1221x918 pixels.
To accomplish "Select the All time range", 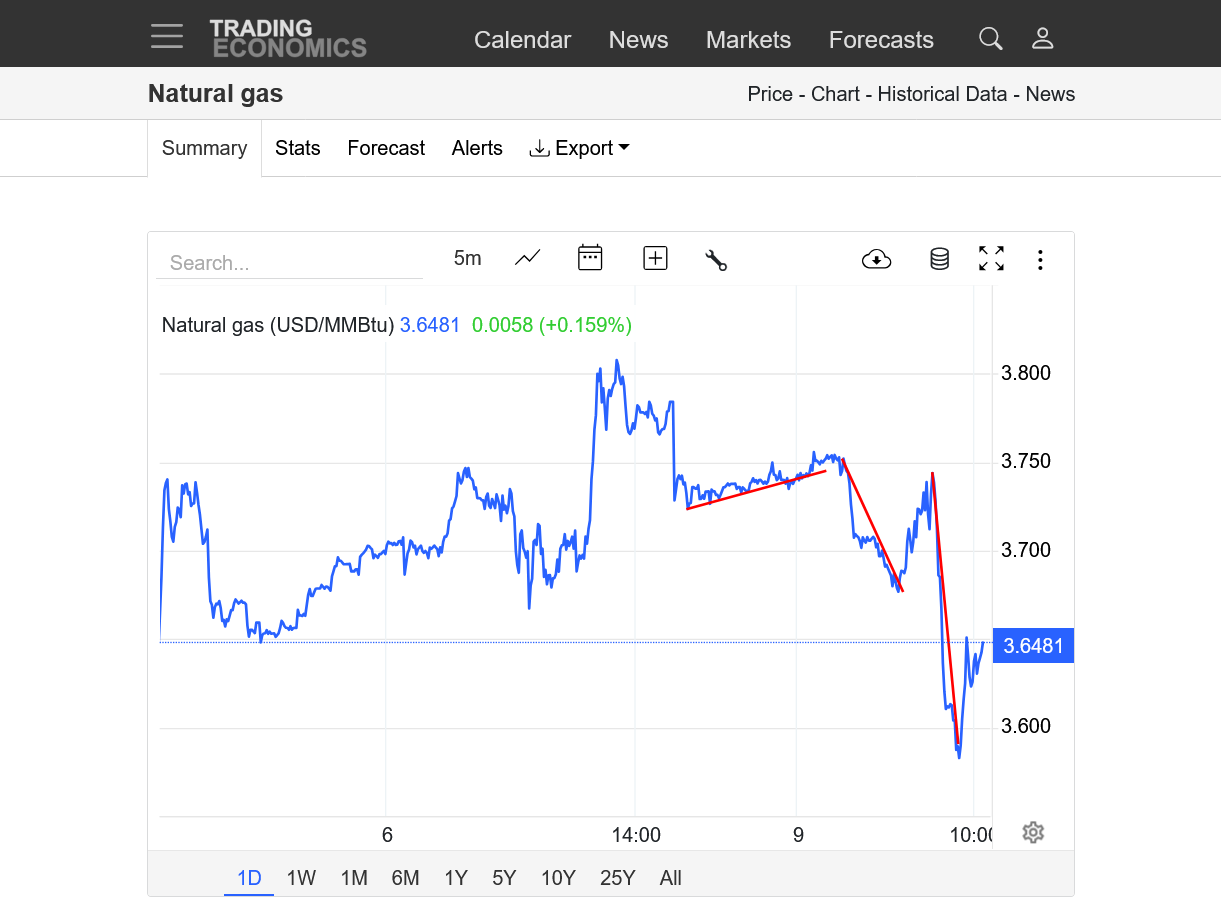I will 670,878.
